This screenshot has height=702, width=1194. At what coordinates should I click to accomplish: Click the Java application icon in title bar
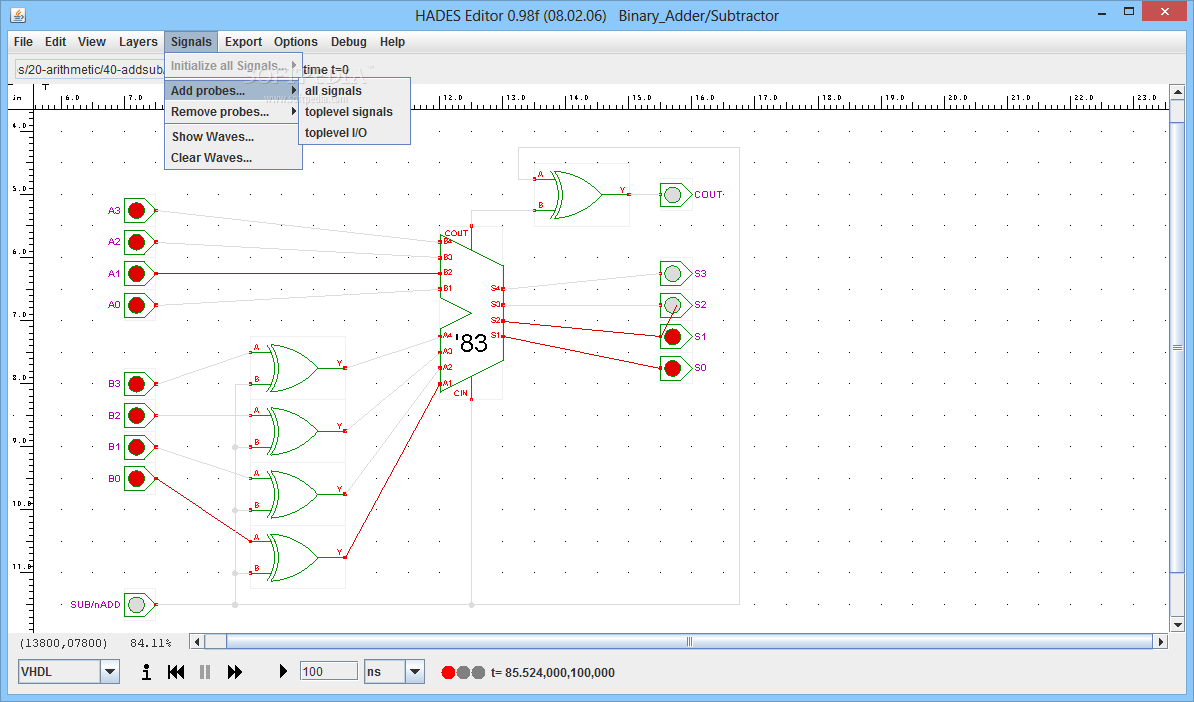(x=18, y=15)
